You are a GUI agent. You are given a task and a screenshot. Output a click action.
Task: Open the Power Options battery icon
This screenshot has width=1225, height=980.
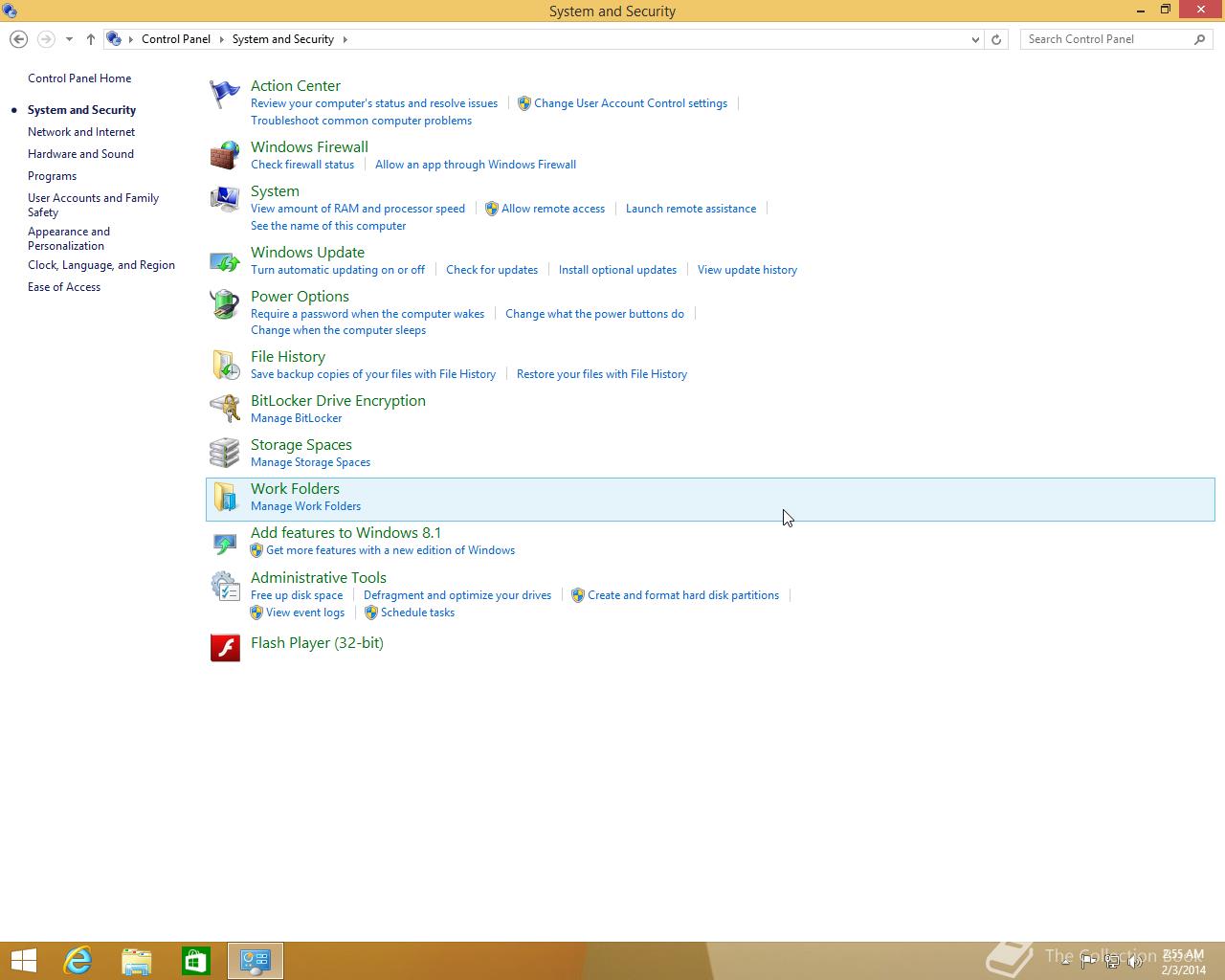click(x=225, y=304)
